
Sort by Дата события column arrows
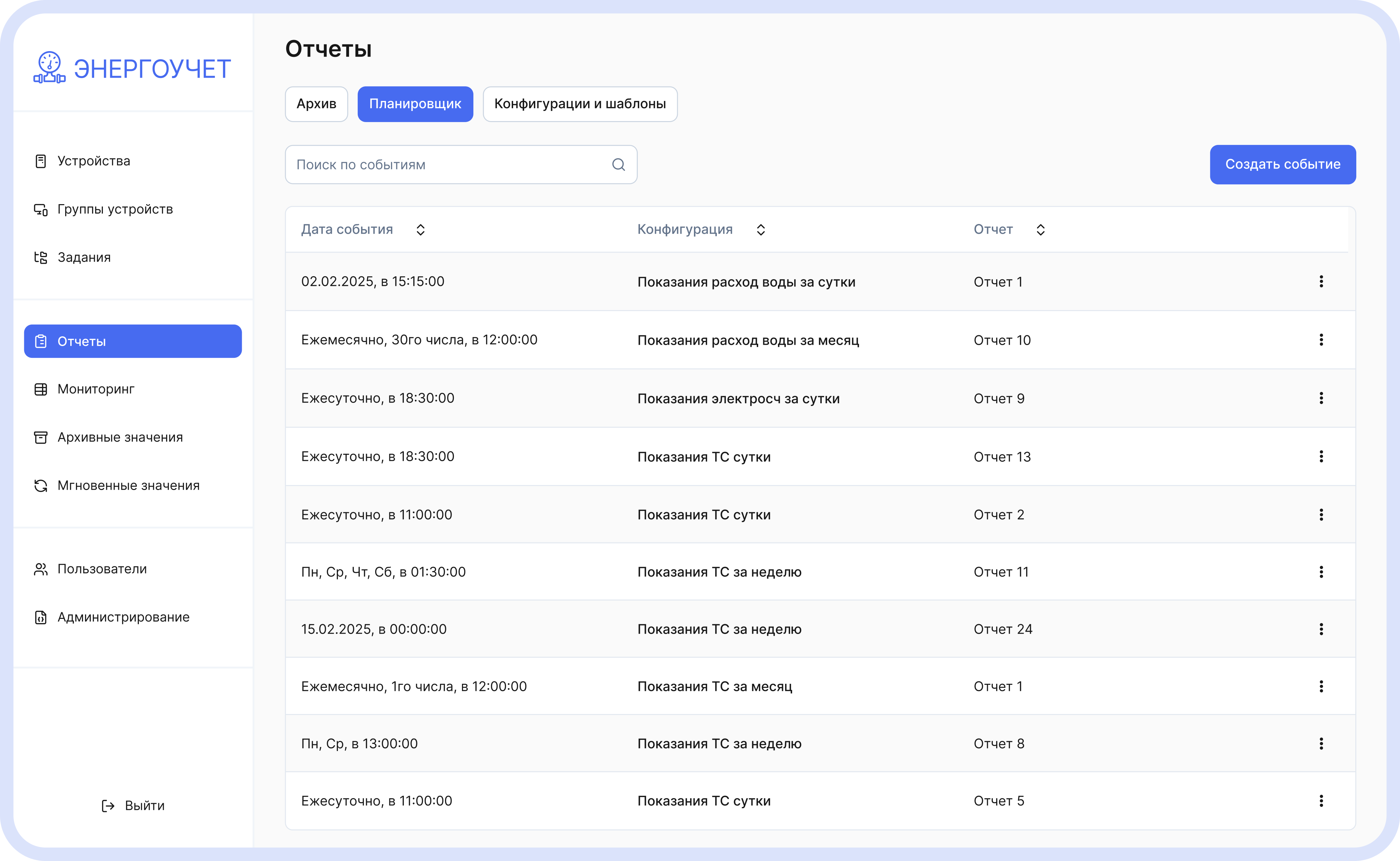point(421,229)
